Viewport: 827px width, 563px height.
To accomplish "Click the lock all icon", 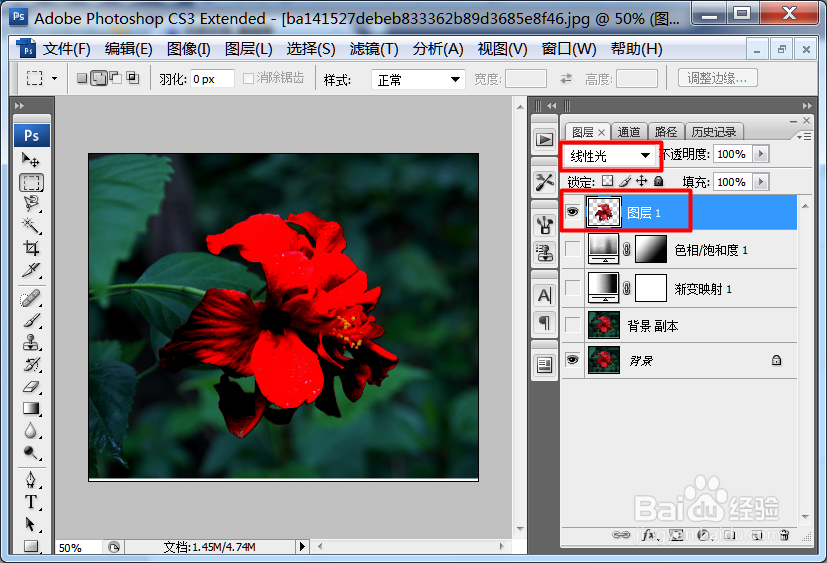I will click(658, 181).
